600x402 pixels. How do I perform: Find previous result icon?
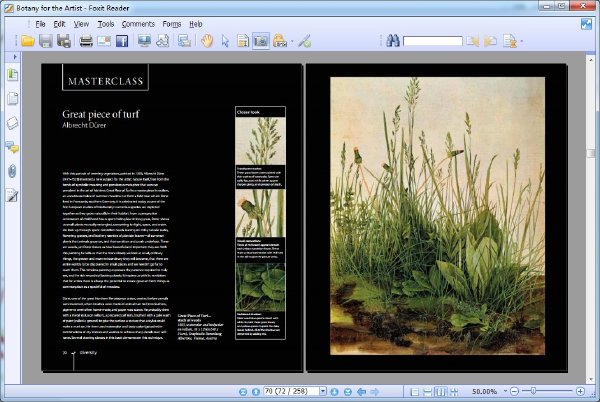tap(472, 41)
